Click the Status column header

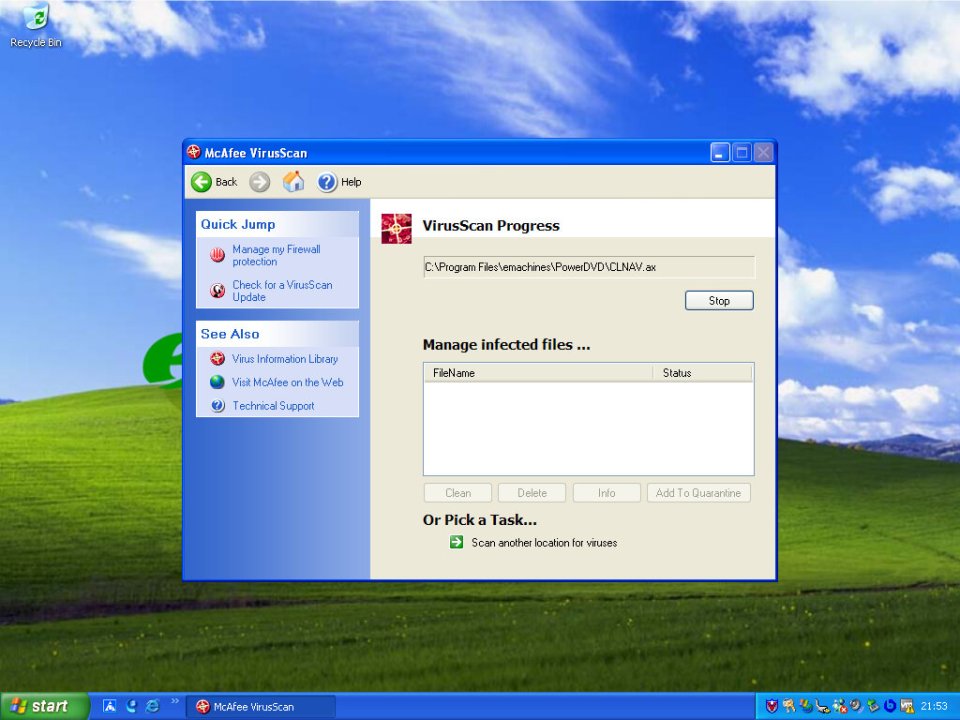702,373
